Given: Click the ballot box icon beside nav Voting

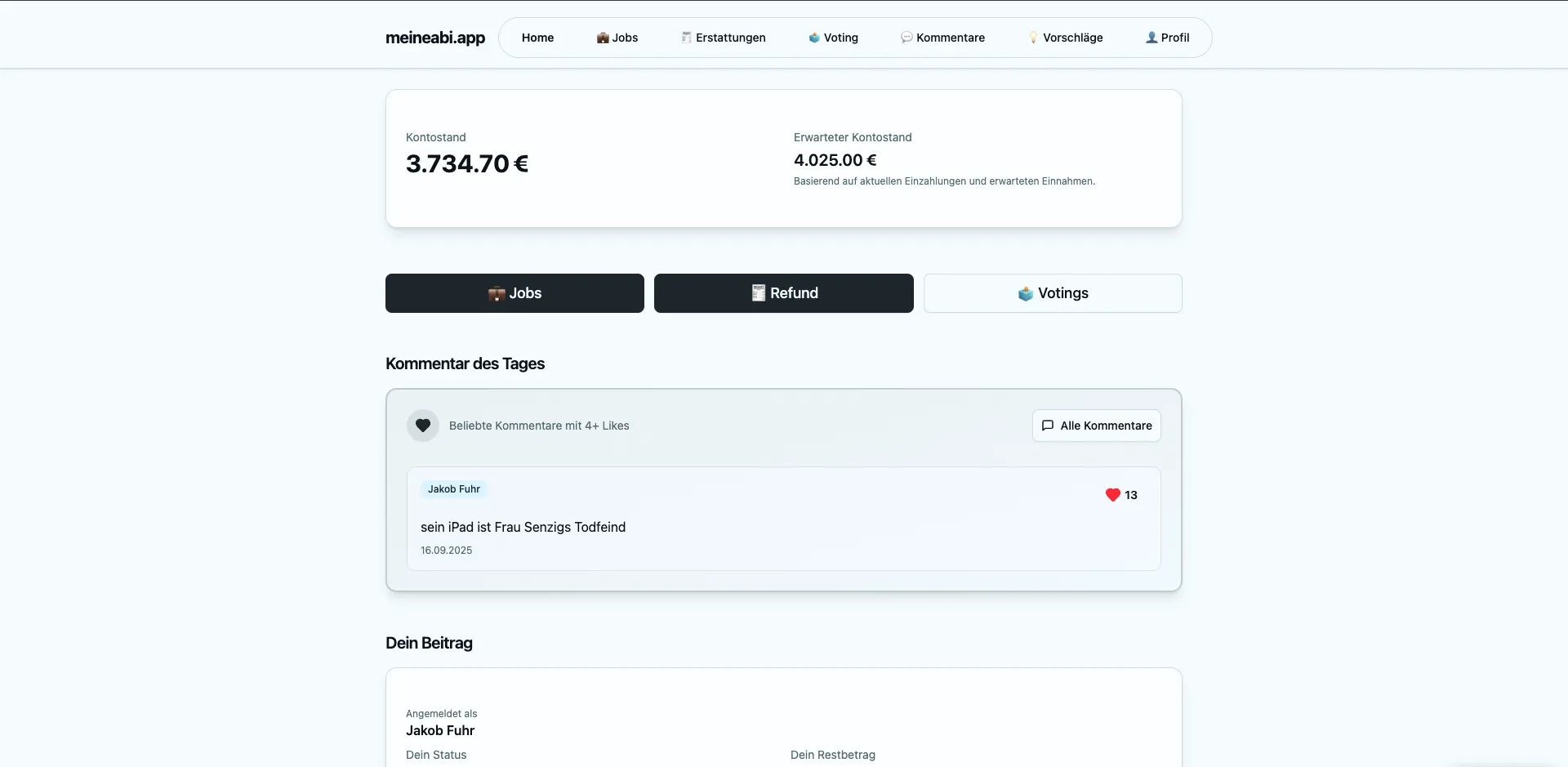Looking at the screenshot, I should click(814, 38).
